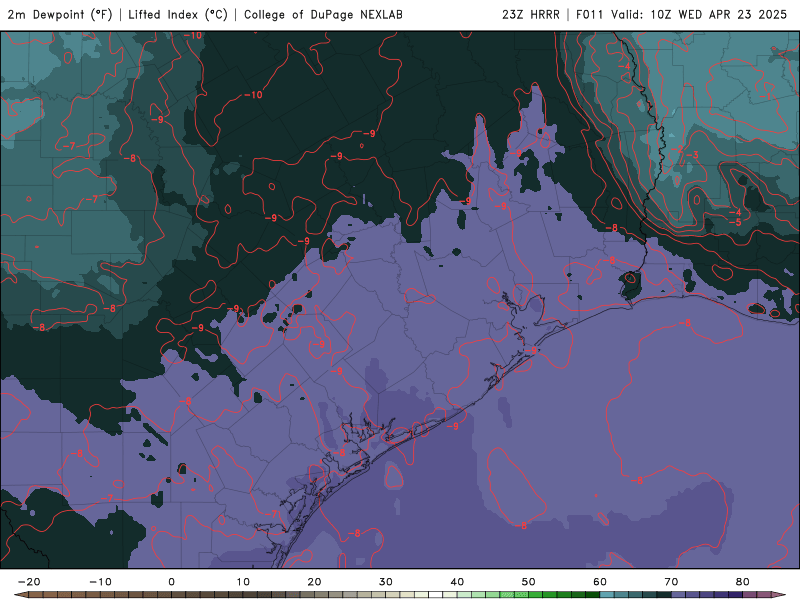Click the colorbar tick label reading -10
The width and height of the screenshot is (800, 600).
click(x=100, y=582)
